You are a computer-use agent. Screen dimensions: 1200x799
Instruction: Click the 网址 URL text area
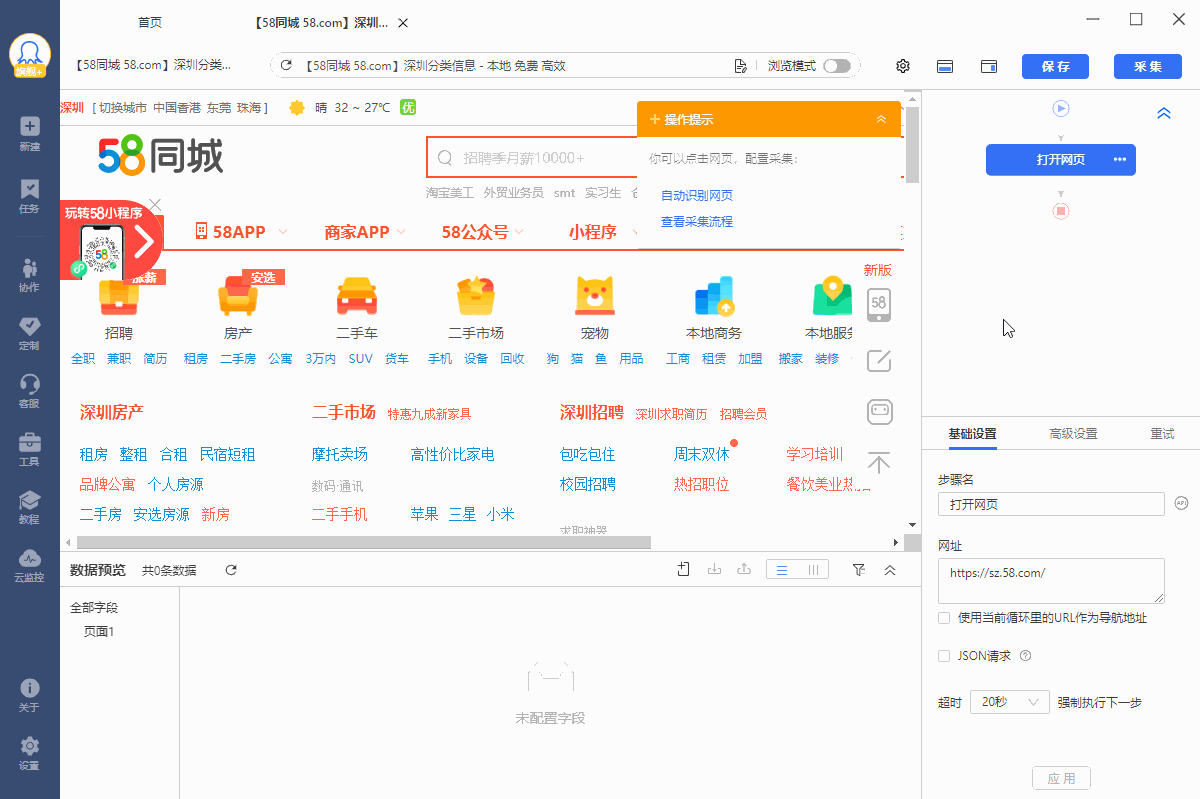[x=1051, y=581]
